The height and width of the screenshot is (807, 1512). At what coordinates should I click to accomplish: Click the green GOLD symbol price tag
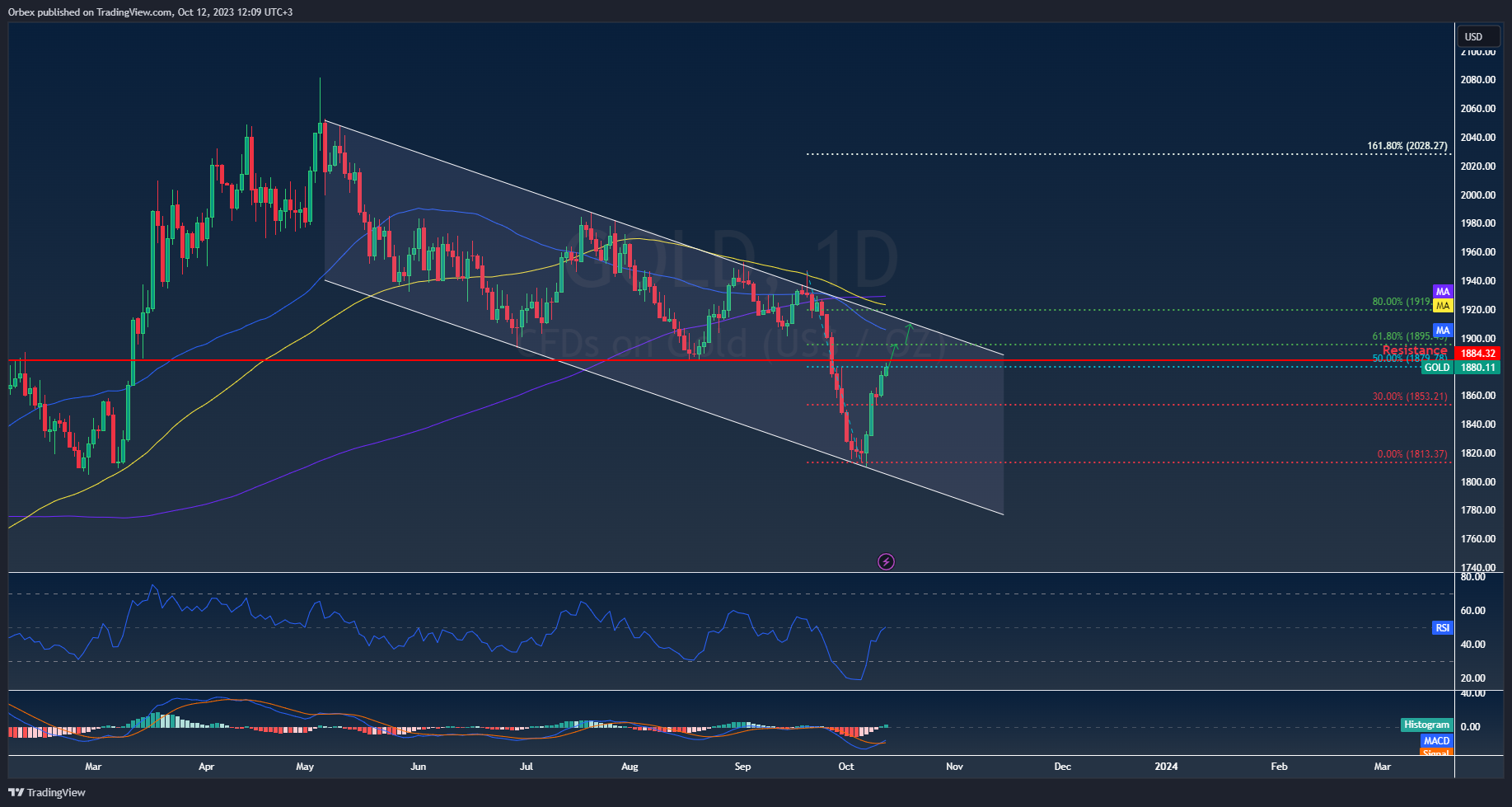(1437, 368)
